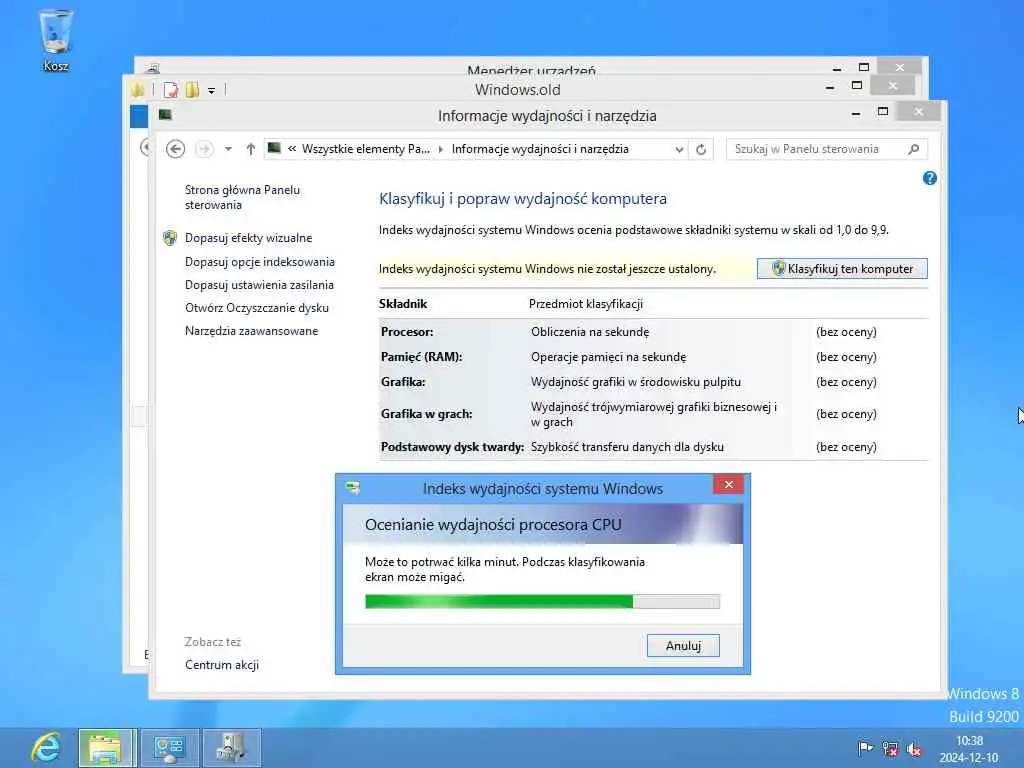Click the Control Panel icon in address bar
This screenshot has width=1024, height=768.
coord(274,148)
